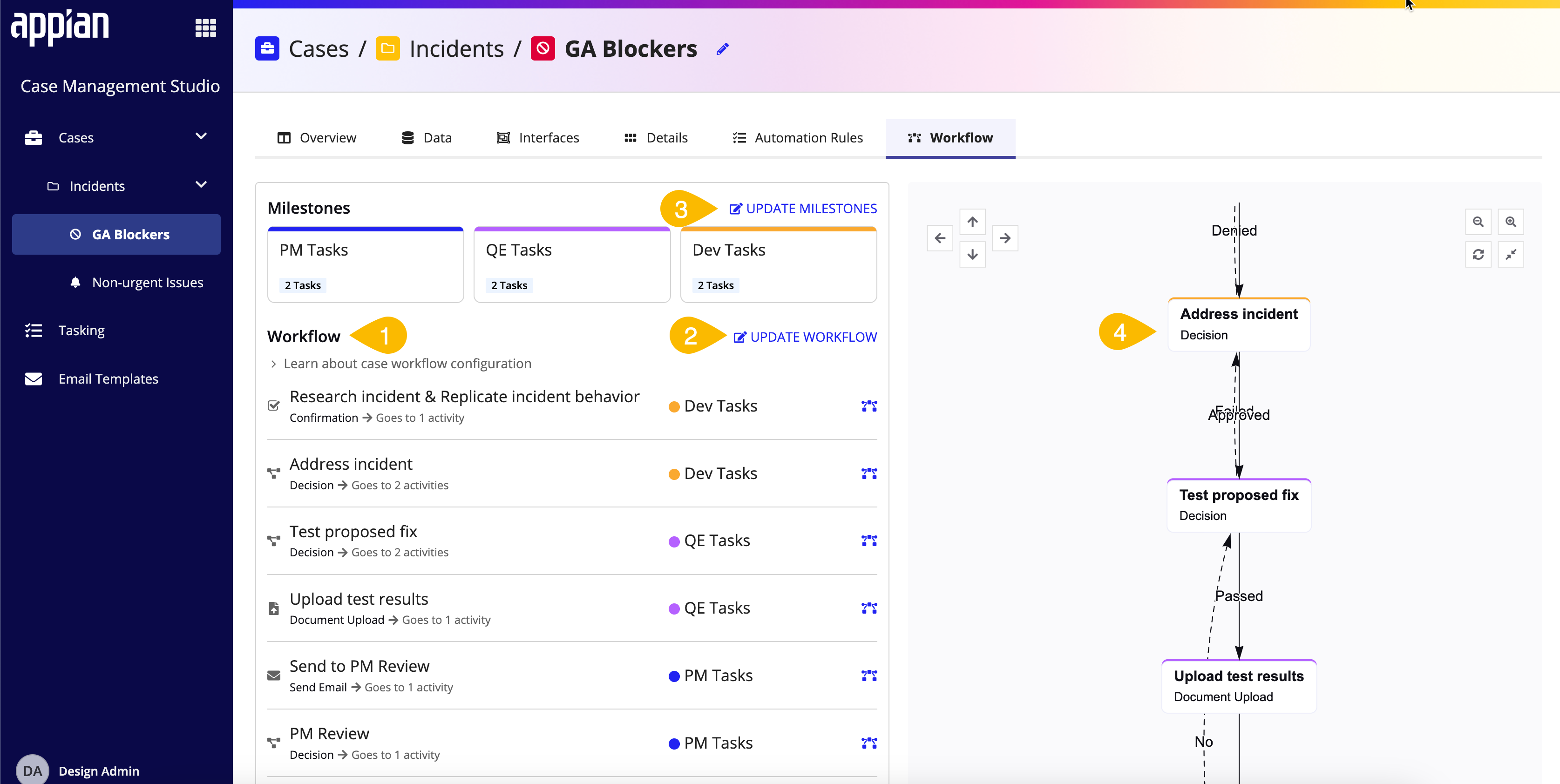
Task: Locate Upload test results via its diagram icon
Action: click(x=869, y=608)
